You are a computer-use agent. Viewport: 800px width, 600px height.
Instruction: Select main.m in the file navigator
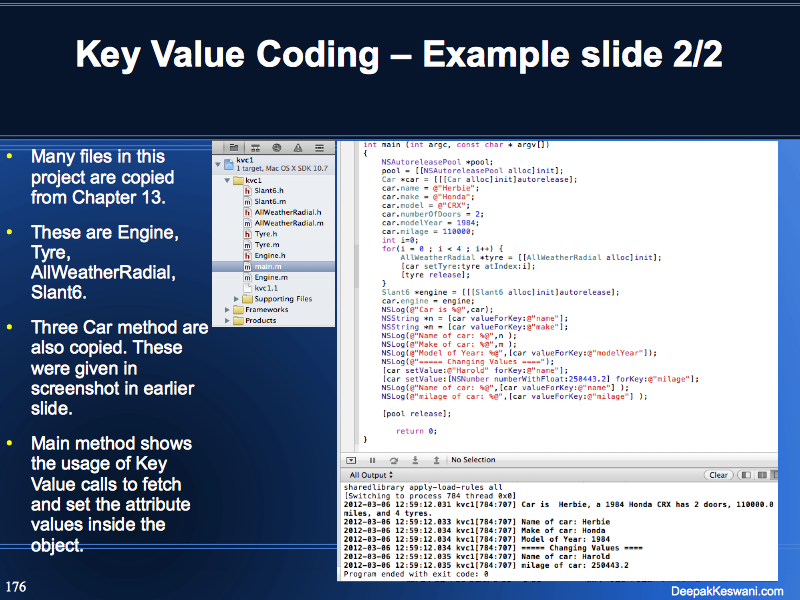(x=268, y=266)
